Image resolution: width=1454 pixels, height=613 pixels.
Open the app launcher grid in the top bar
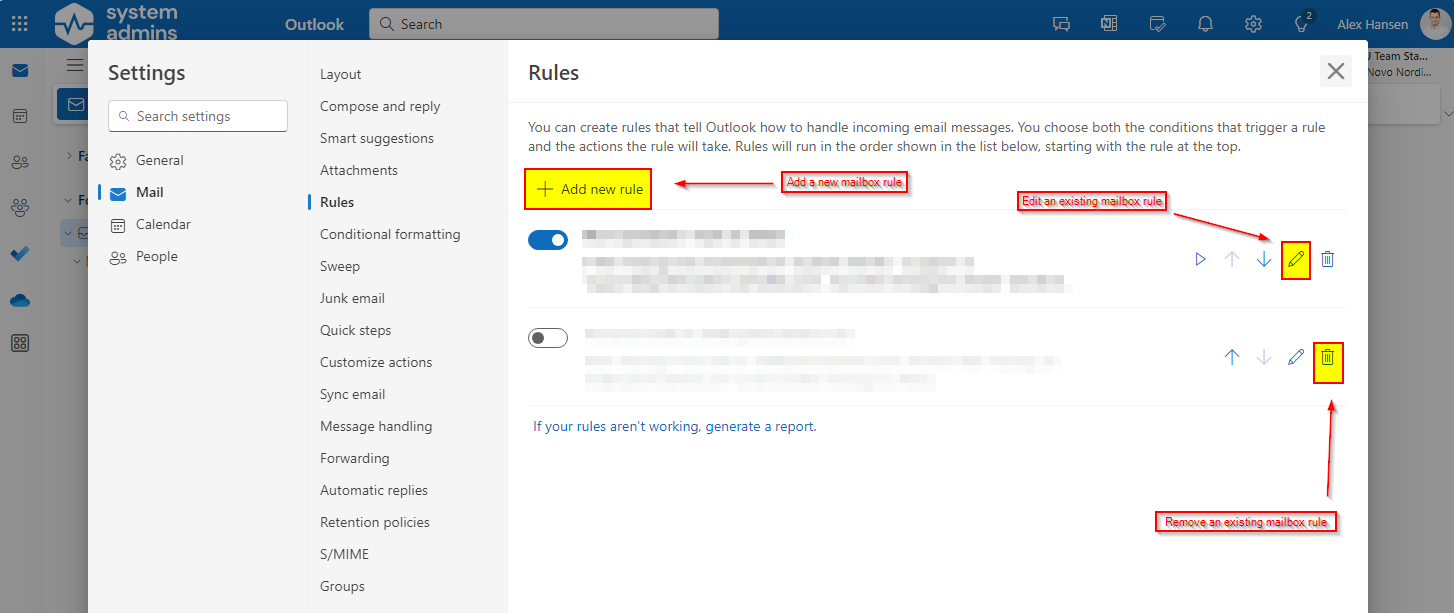(x=19, y=22)
